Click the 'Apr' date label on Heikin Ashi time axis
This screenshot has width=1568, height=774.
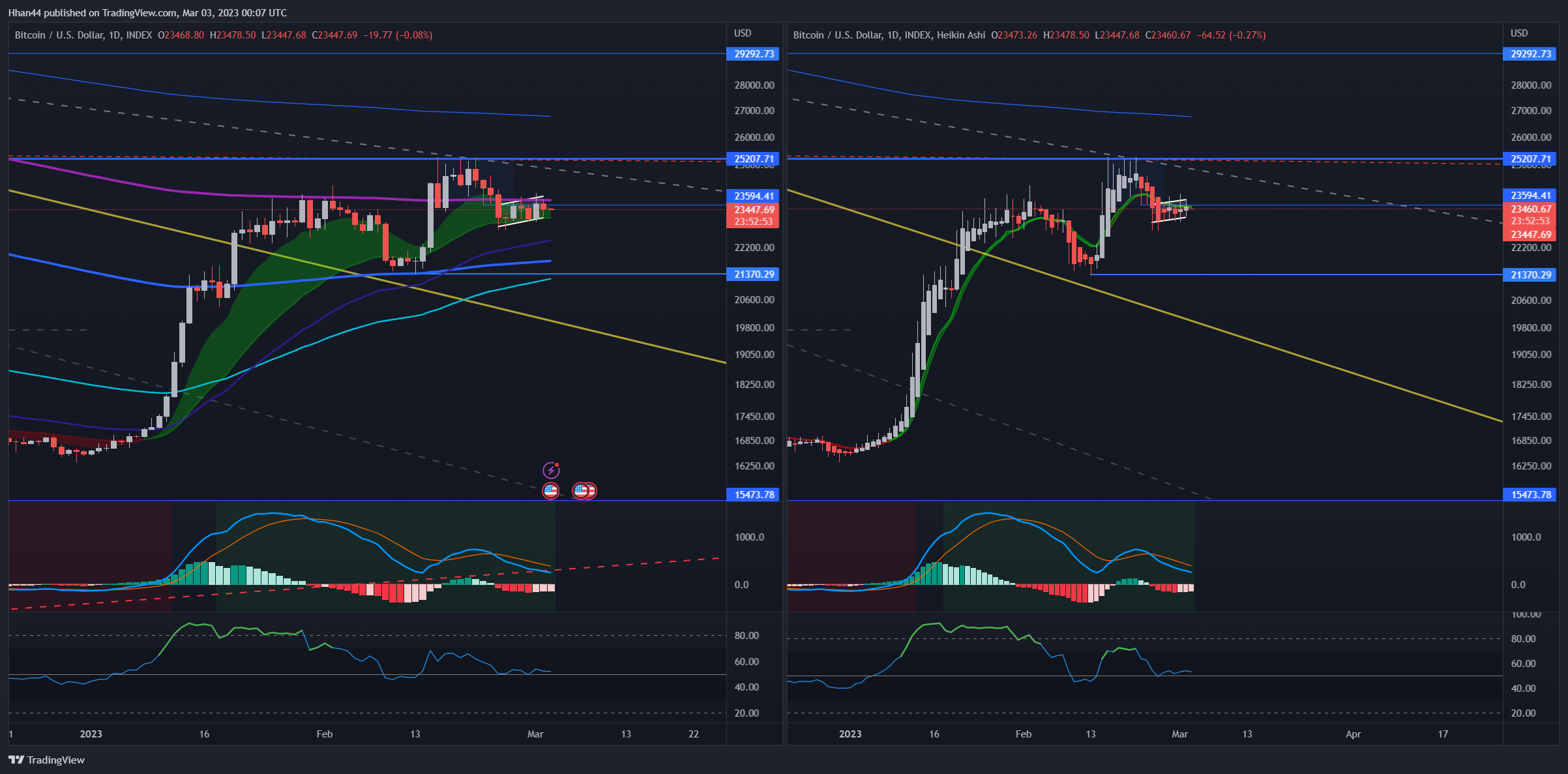point(1354,734)
